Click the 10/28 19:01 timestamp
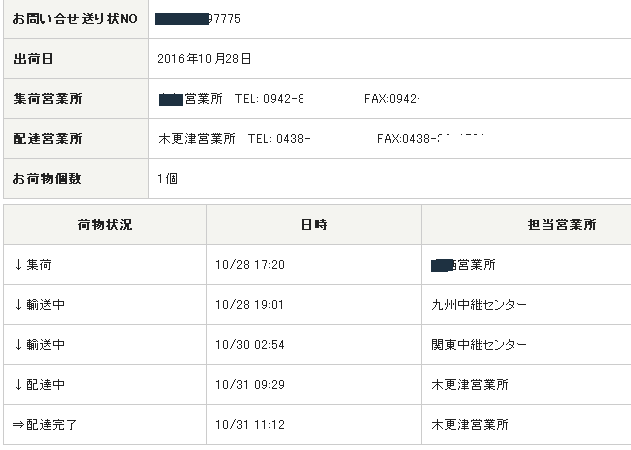Screen dimensions: 631x450 click(249, 305)
